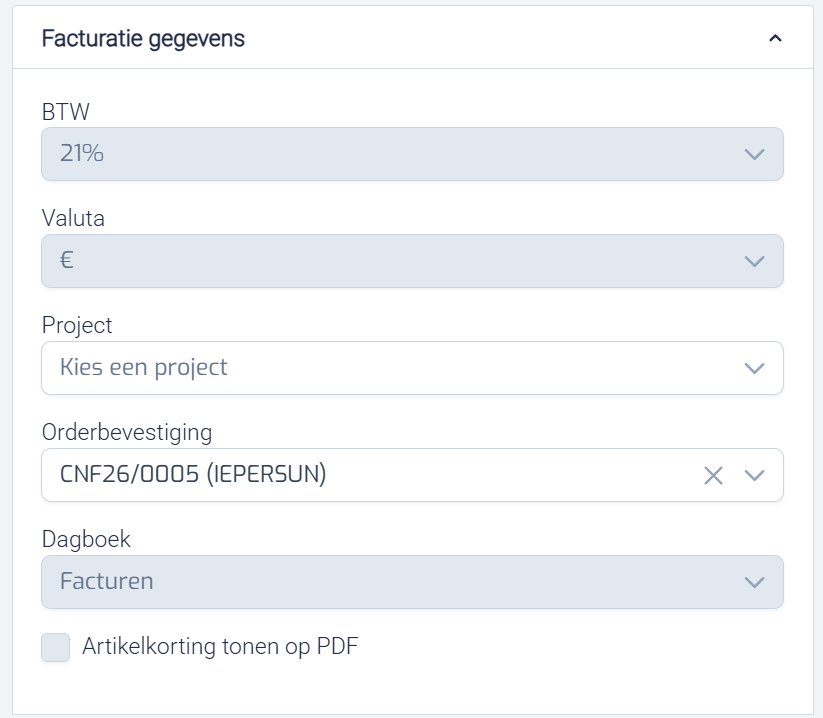
Task: Click the Valuta dropdown arrow icon
Action: click(754, 261)
